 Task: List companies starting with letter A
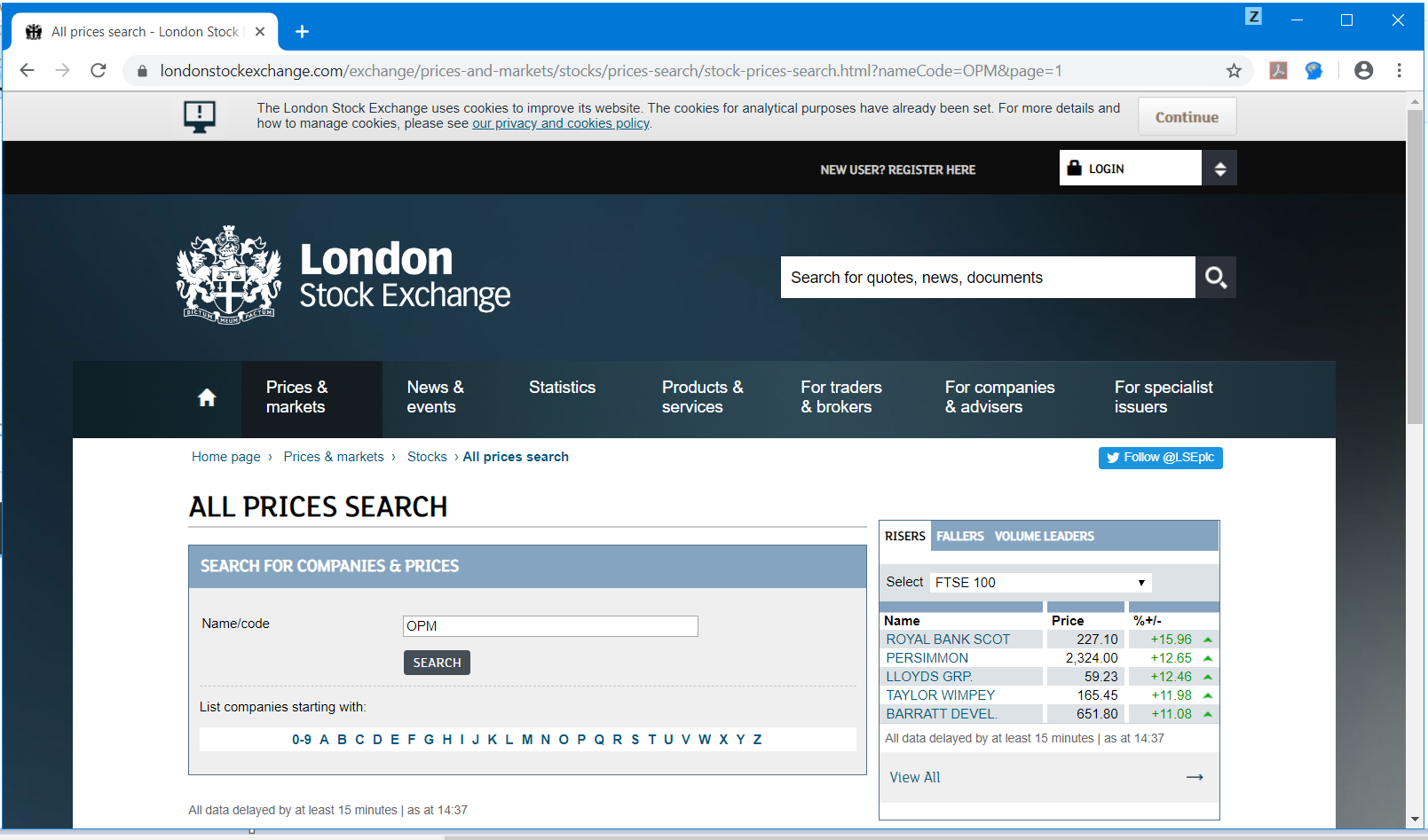[x=324, y=740]
